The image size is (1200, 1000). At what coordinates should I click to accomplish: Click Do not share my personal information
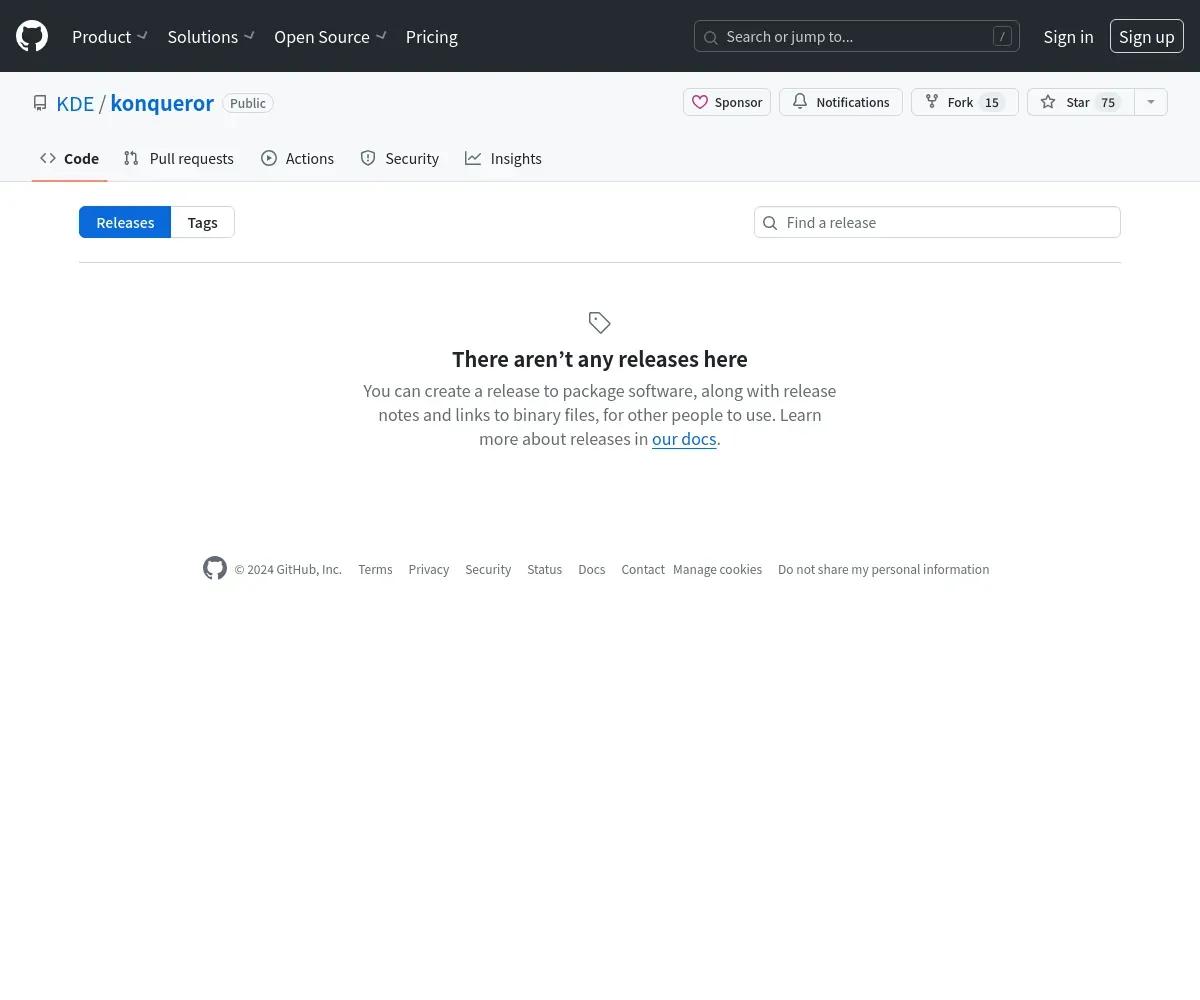point(884,569)
